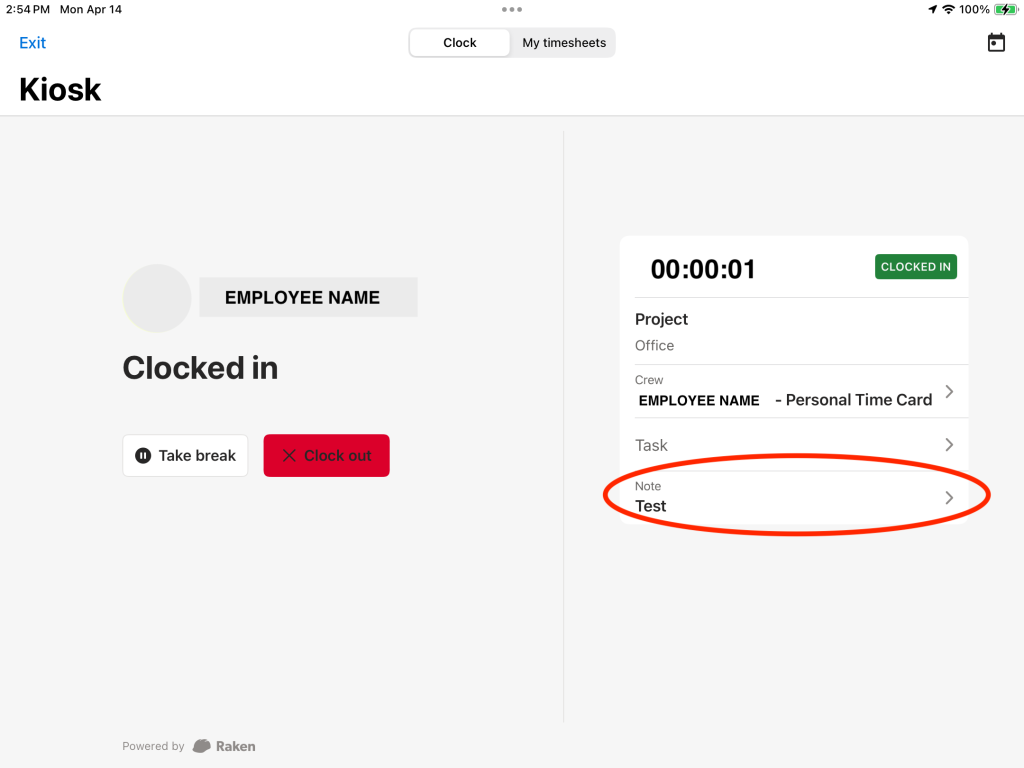Open the Test note text

click(x=650, y=506)
